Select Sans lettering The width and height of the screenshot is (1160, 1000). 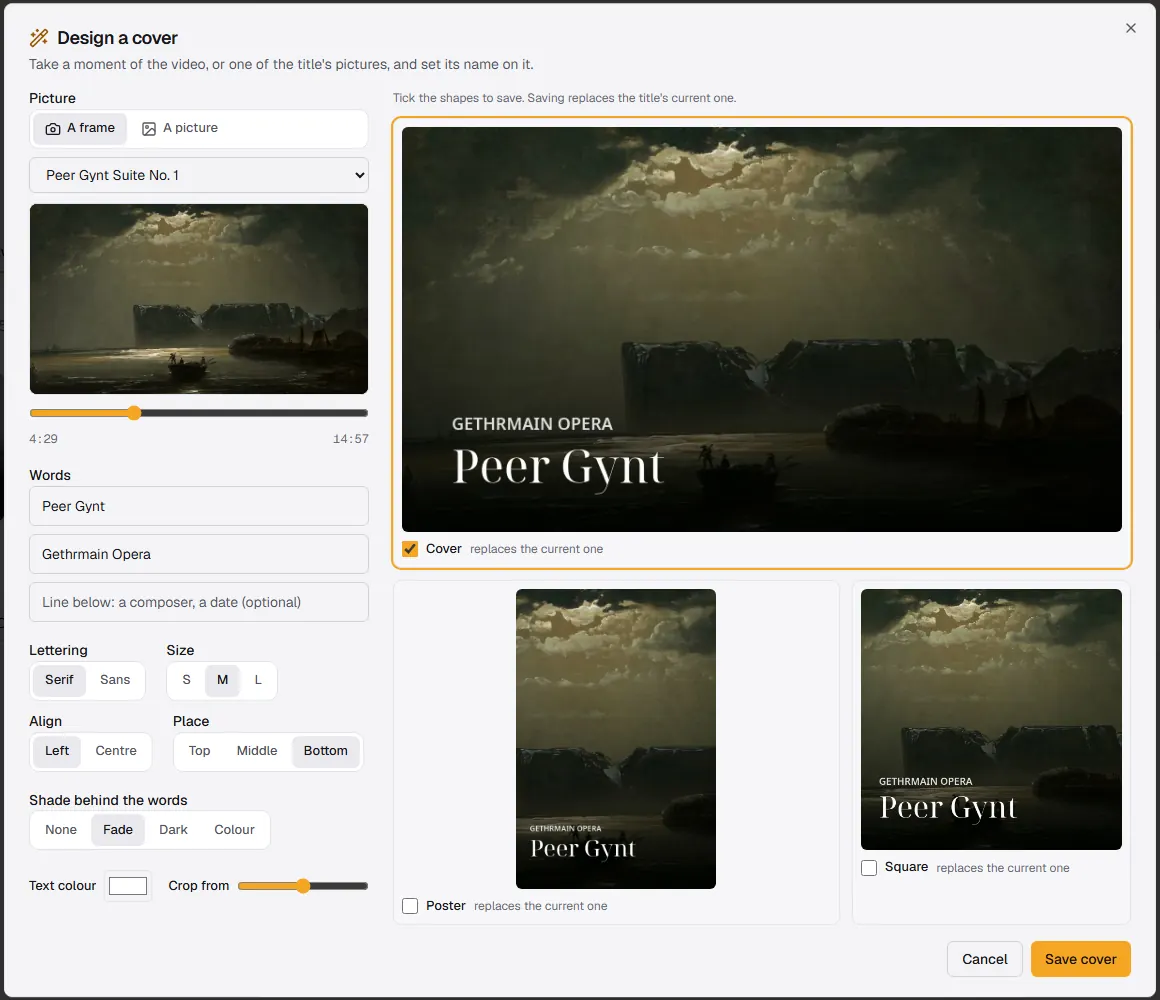[x=115, y=680]
